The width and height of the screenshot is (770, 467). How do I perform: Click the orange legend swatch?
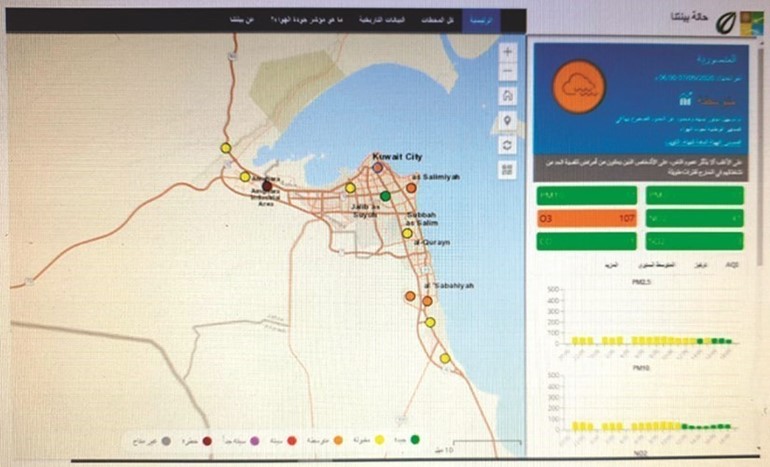pos(338,440)
